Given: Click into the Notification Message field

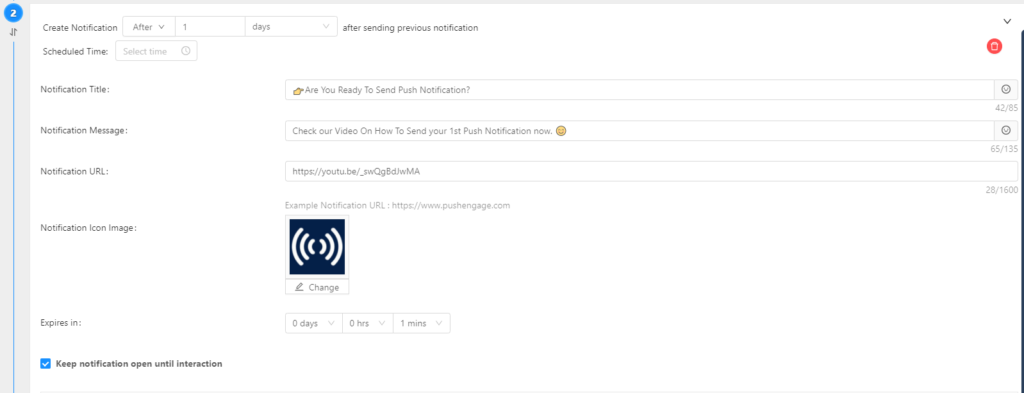Looking at the screenshot, I should [639, 131].
